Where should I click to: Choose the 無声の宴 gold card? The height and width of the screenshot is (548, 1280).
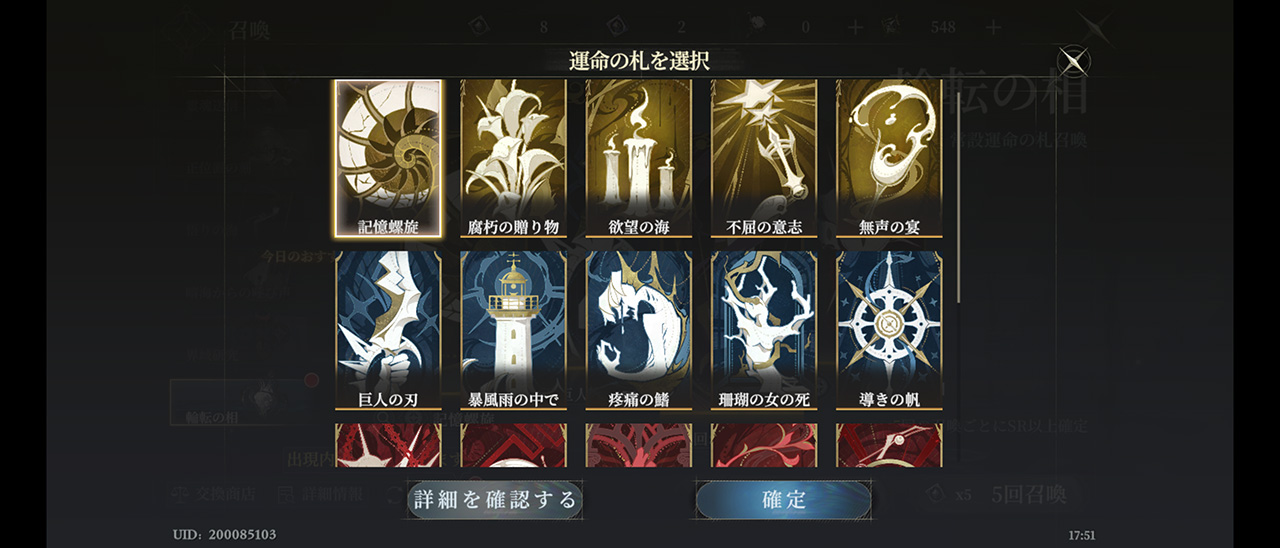889,158
